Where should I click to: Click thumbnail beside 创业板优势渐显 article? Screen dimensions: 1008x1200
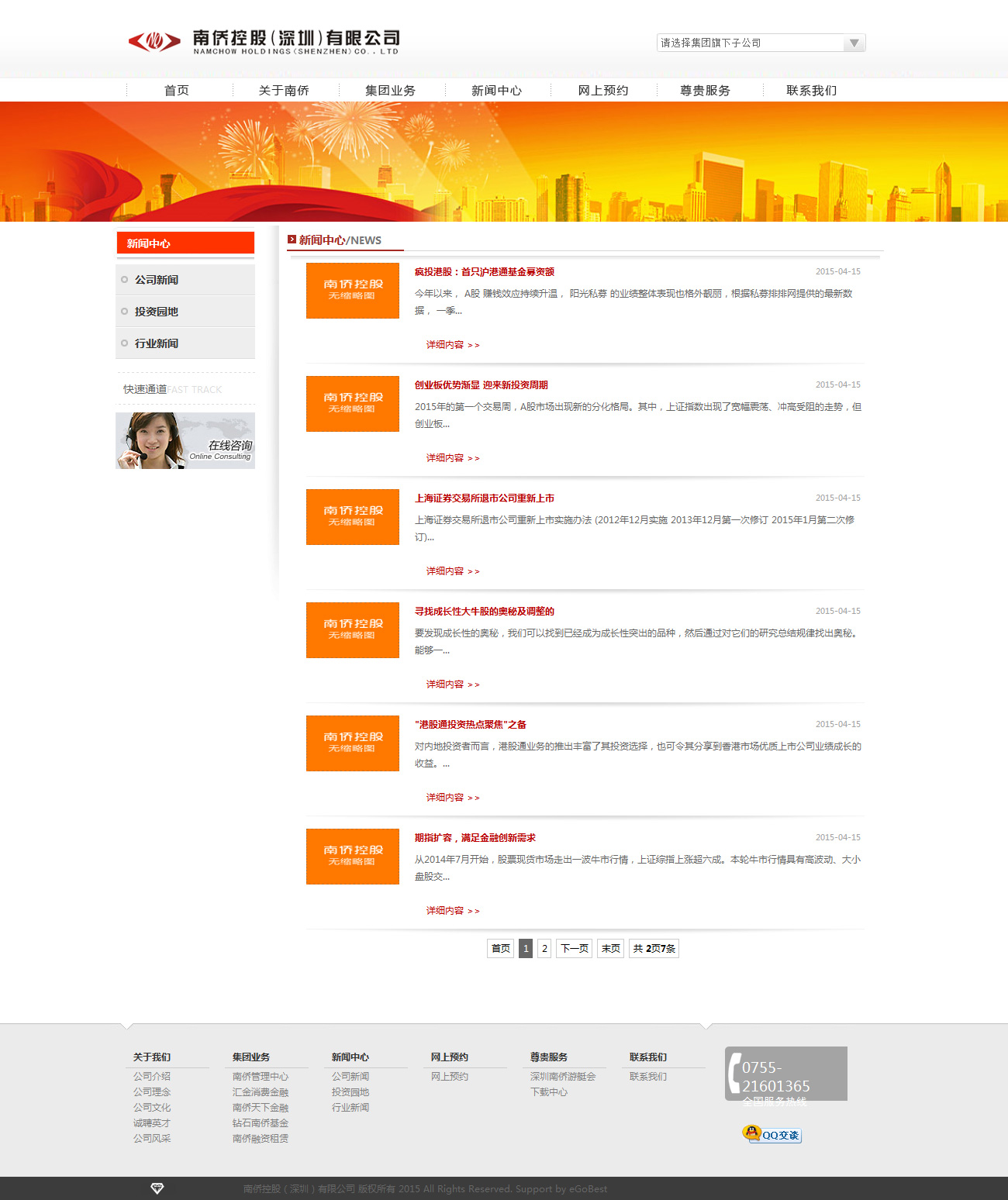pyautogui.click(x=353, y=404)
